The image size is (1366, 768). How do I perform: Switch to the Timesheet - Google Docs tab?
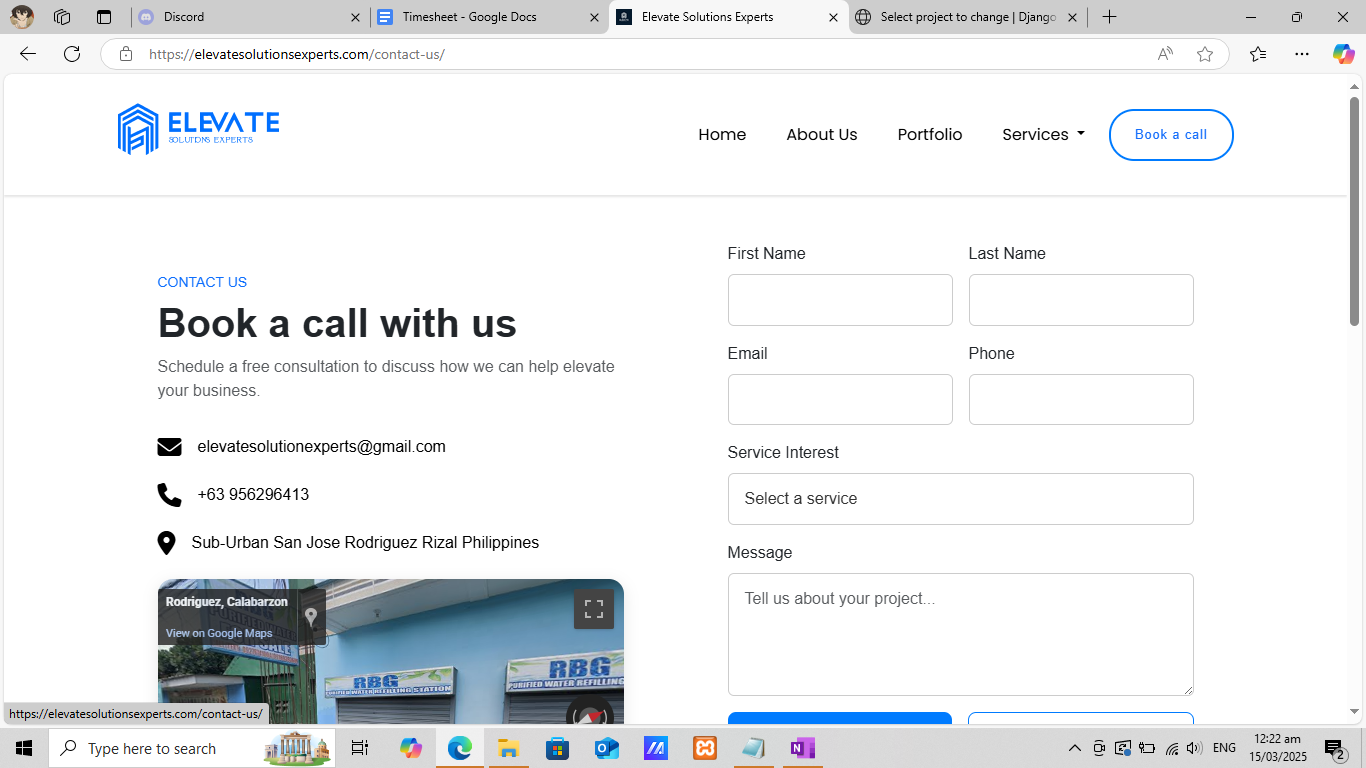pyautogui.click(x=488, y=17)
